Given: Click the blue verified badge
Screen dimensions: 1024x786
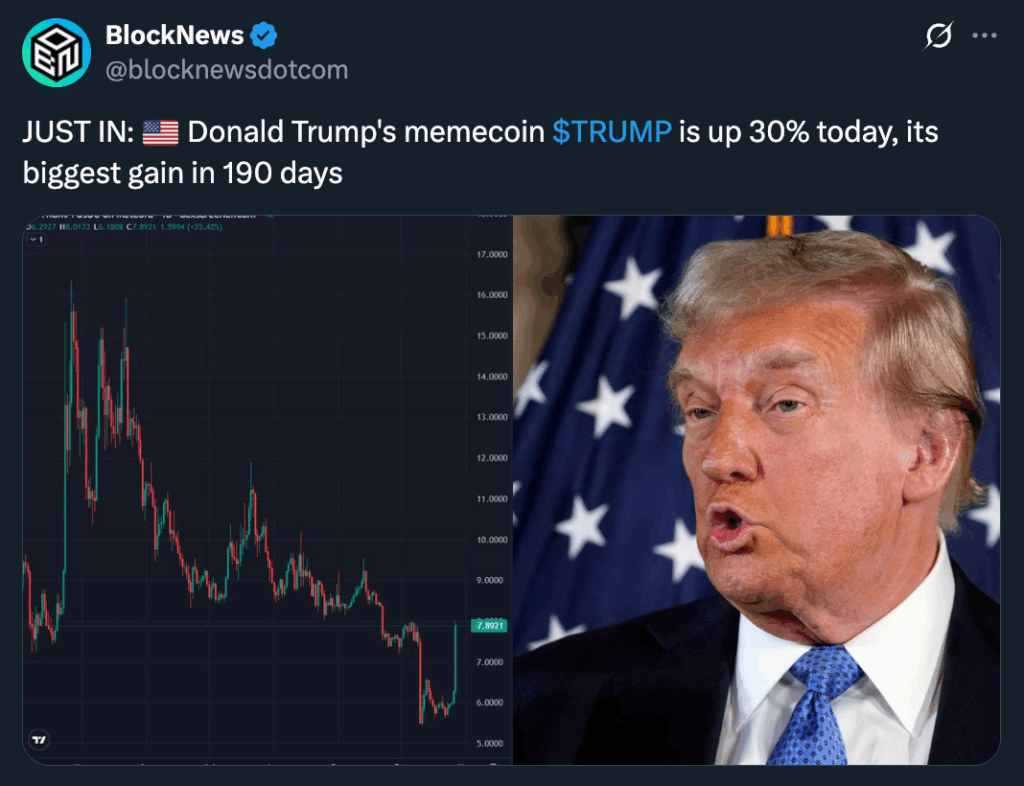Looking at the screenshot, I should [x=264, y=37].
